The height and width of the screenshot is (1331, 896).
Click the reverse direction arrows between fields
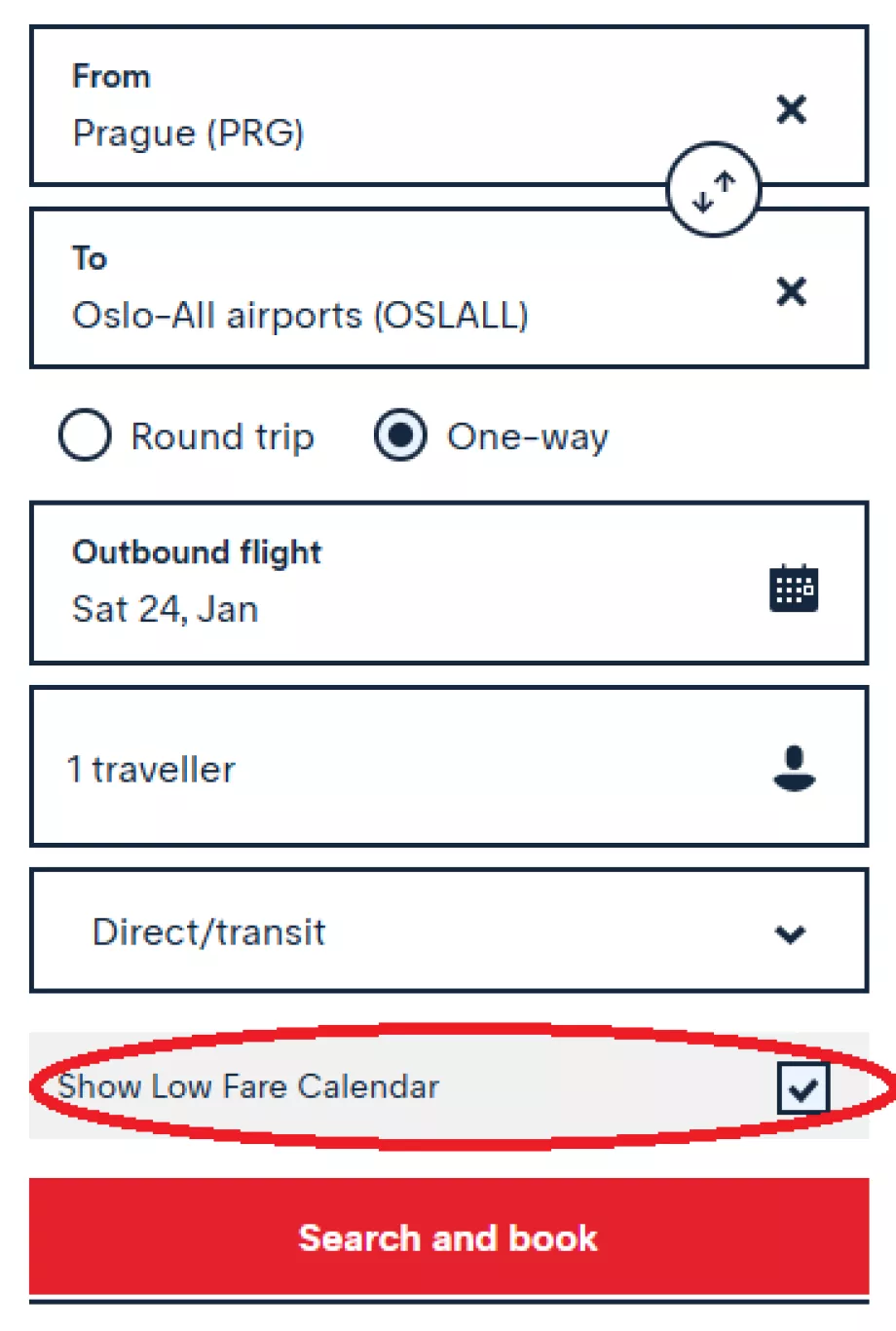coord(712,191)
